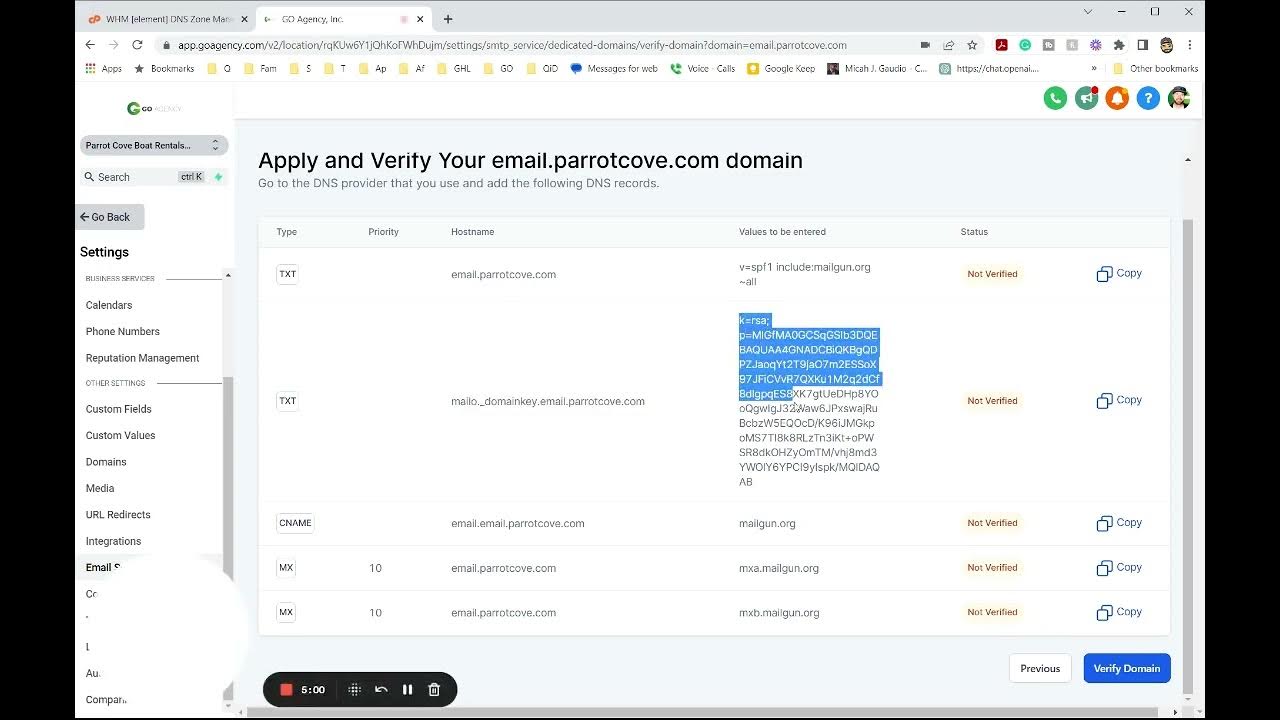
Task: Share this page from the address bar
Action: coord(948,45)
